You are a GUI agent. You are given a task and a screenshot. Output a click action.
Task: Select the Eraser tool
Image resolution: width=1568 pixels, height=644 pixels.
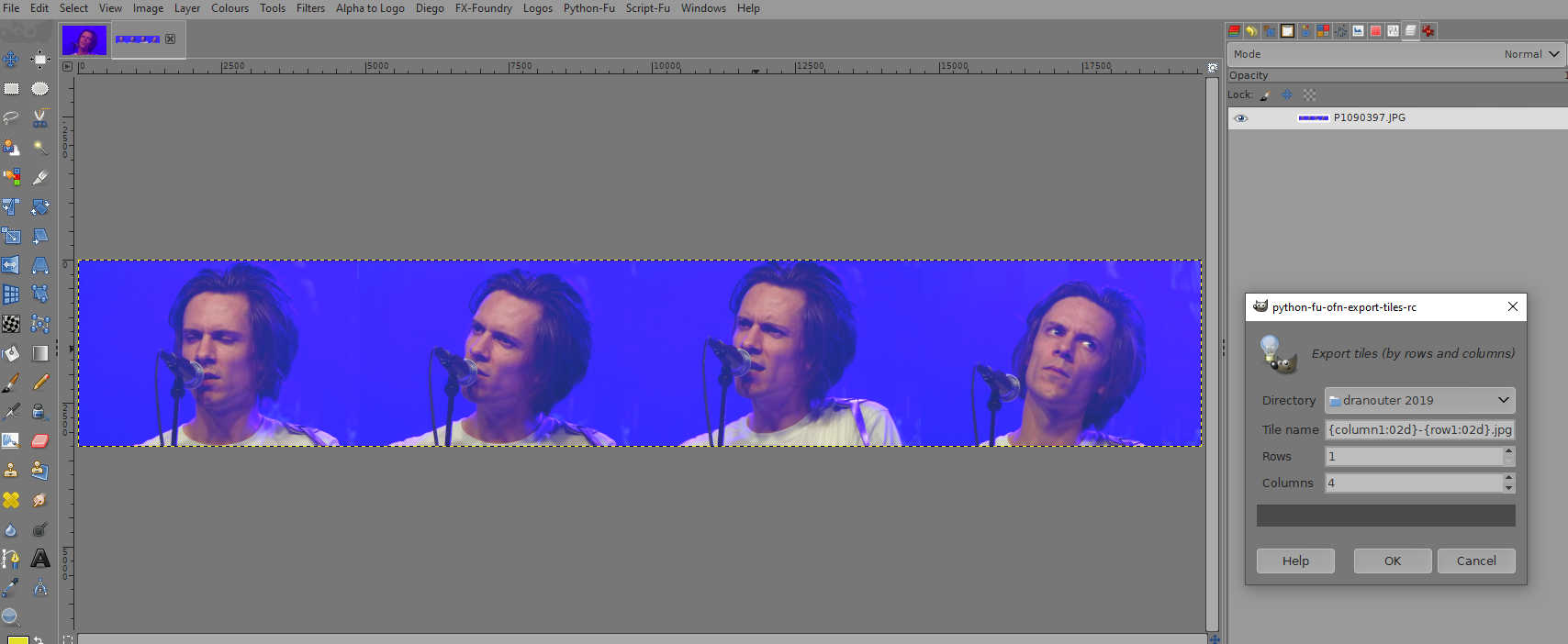[40, 441]
